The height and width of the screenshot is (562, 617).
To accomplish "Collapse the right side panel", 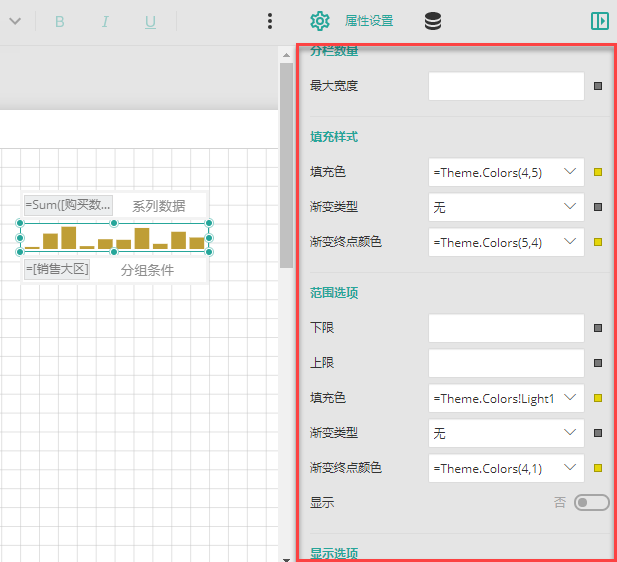I will tap(599, 21).
